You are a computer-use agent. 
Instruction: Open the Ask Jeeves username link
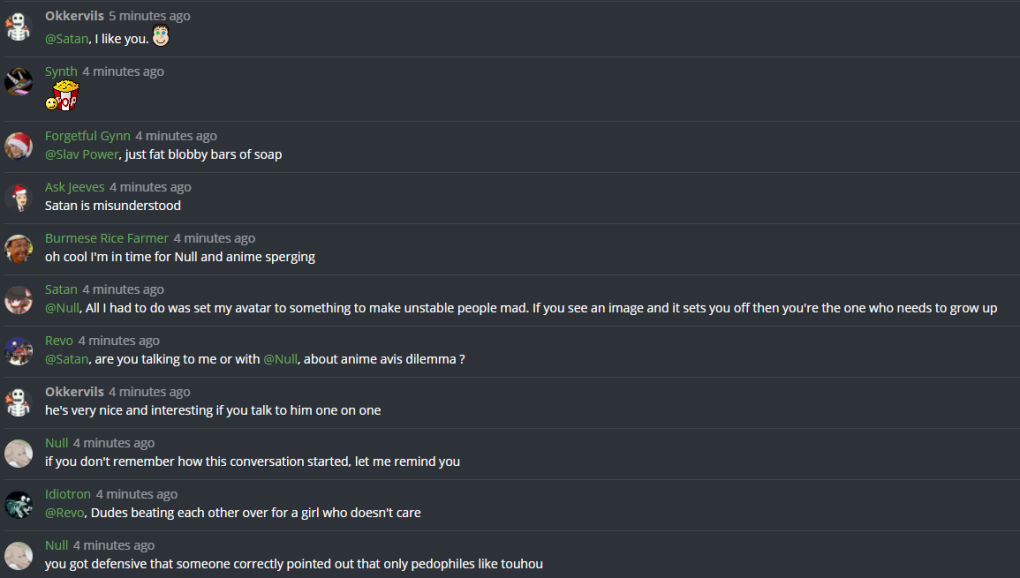pos(74,187)
